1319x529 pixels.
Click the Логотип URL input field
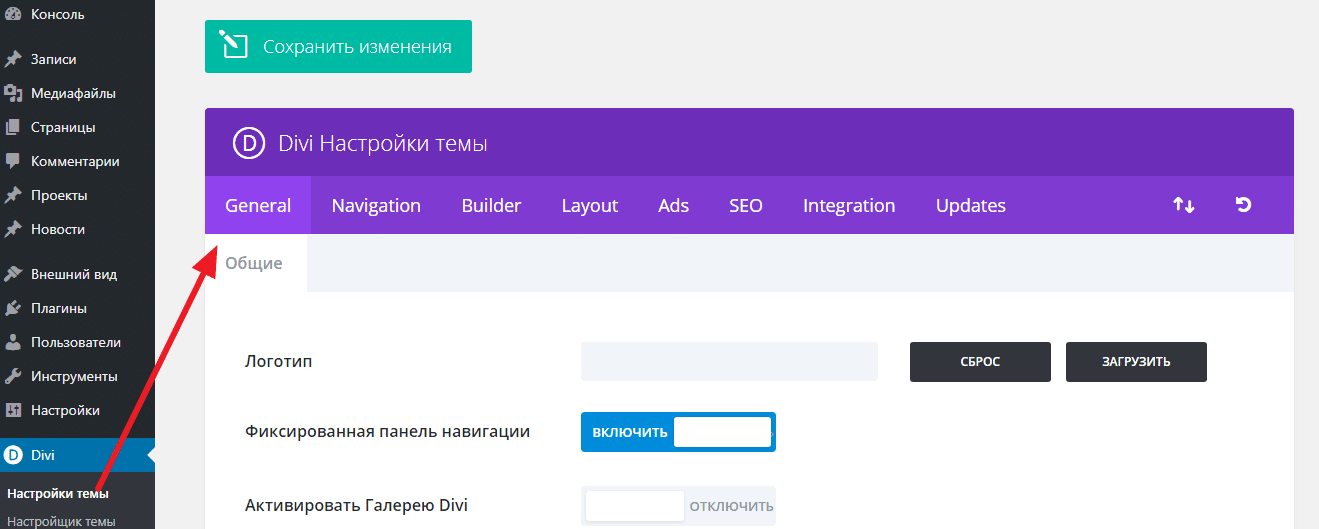point(729,362)
